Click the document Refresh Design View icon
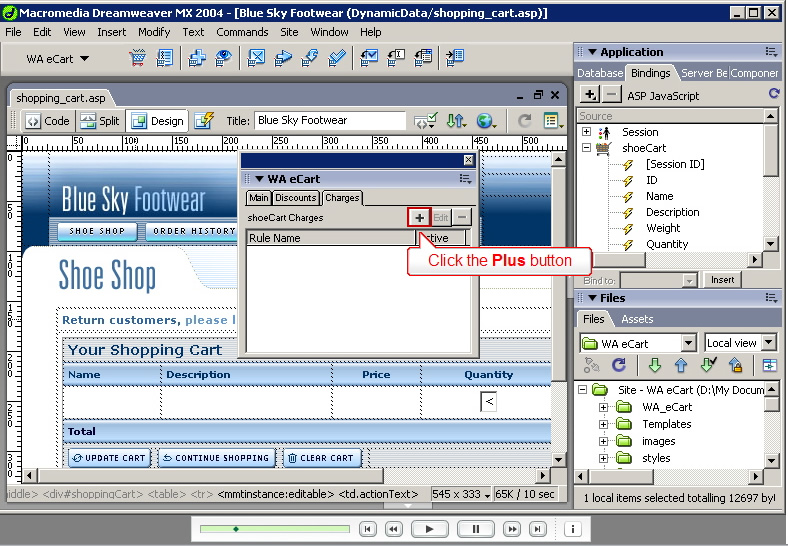Viewport: 788px width, 546px height. pos(525,121)
